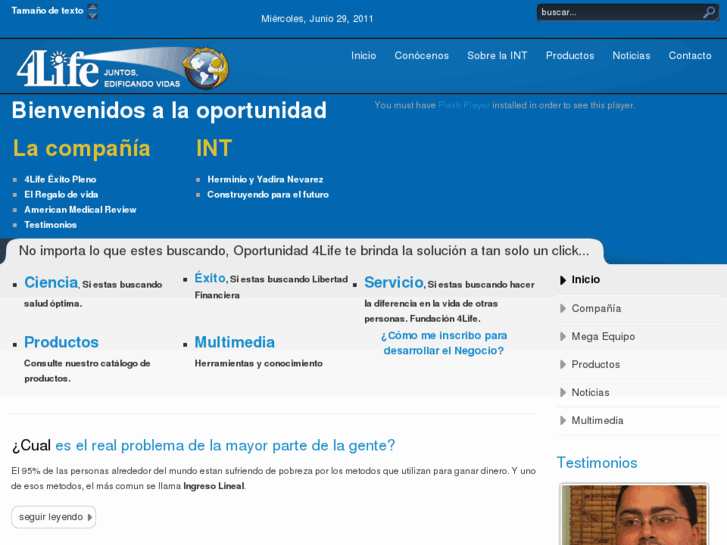This screenshot has width=727, height=545.
Task: Open Productos in top navigation
Action: [570, 56]
